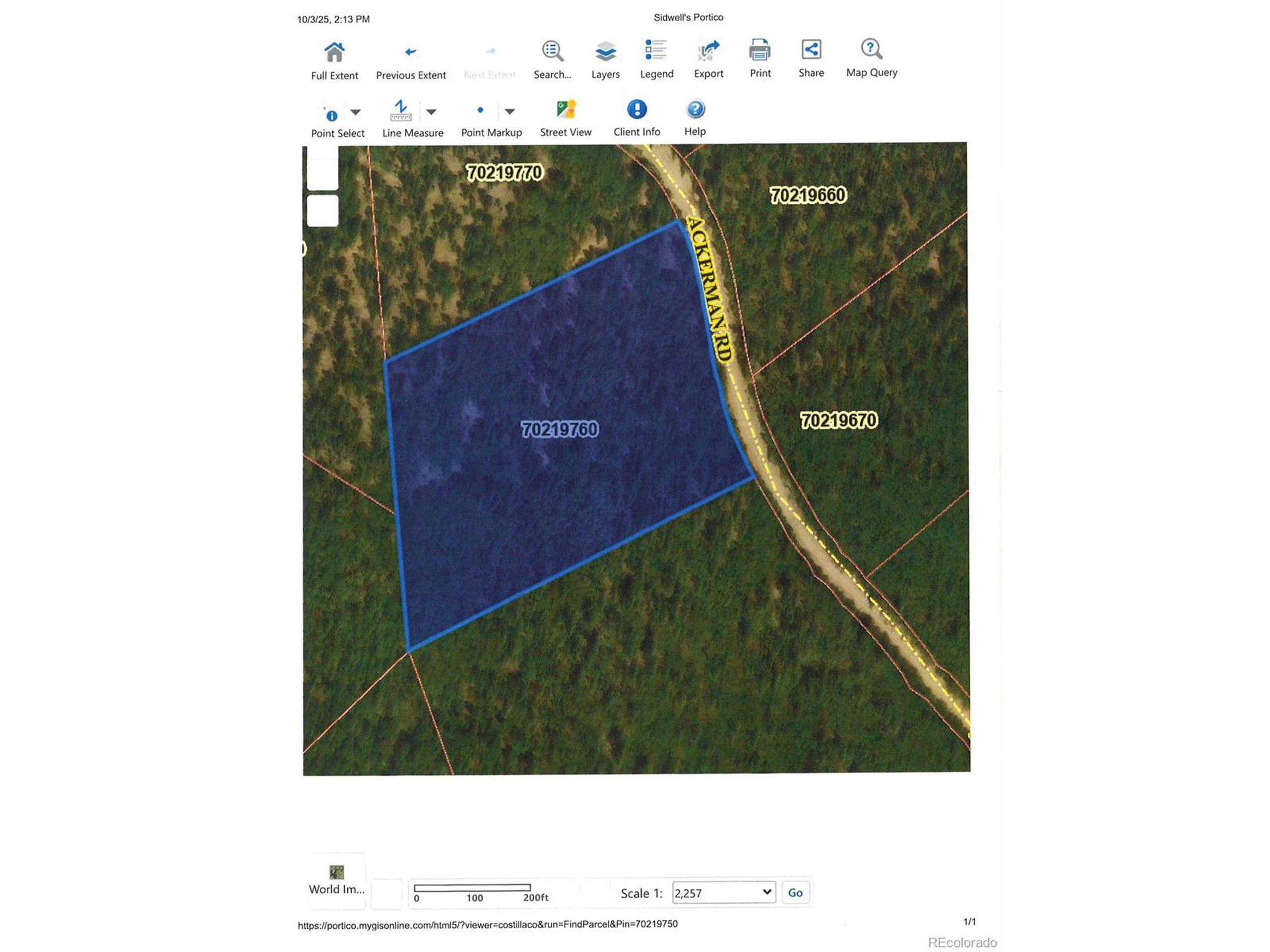Expand the Point Markup dropdown arrow
Screen dimensions: 1270x952
click(509, 112)
